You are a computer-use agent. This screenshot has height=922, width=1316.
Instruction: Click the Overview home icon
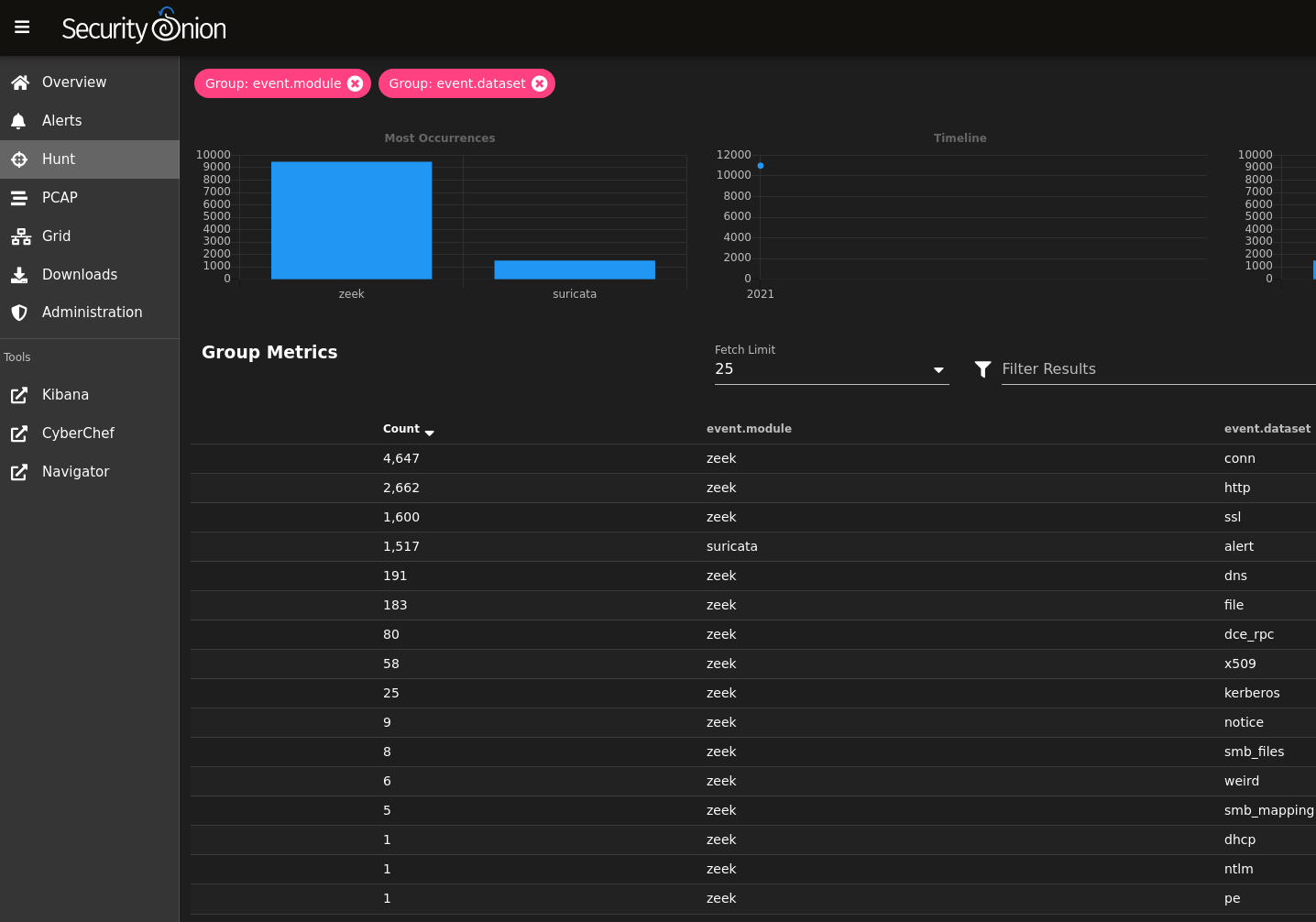[19, 82]
